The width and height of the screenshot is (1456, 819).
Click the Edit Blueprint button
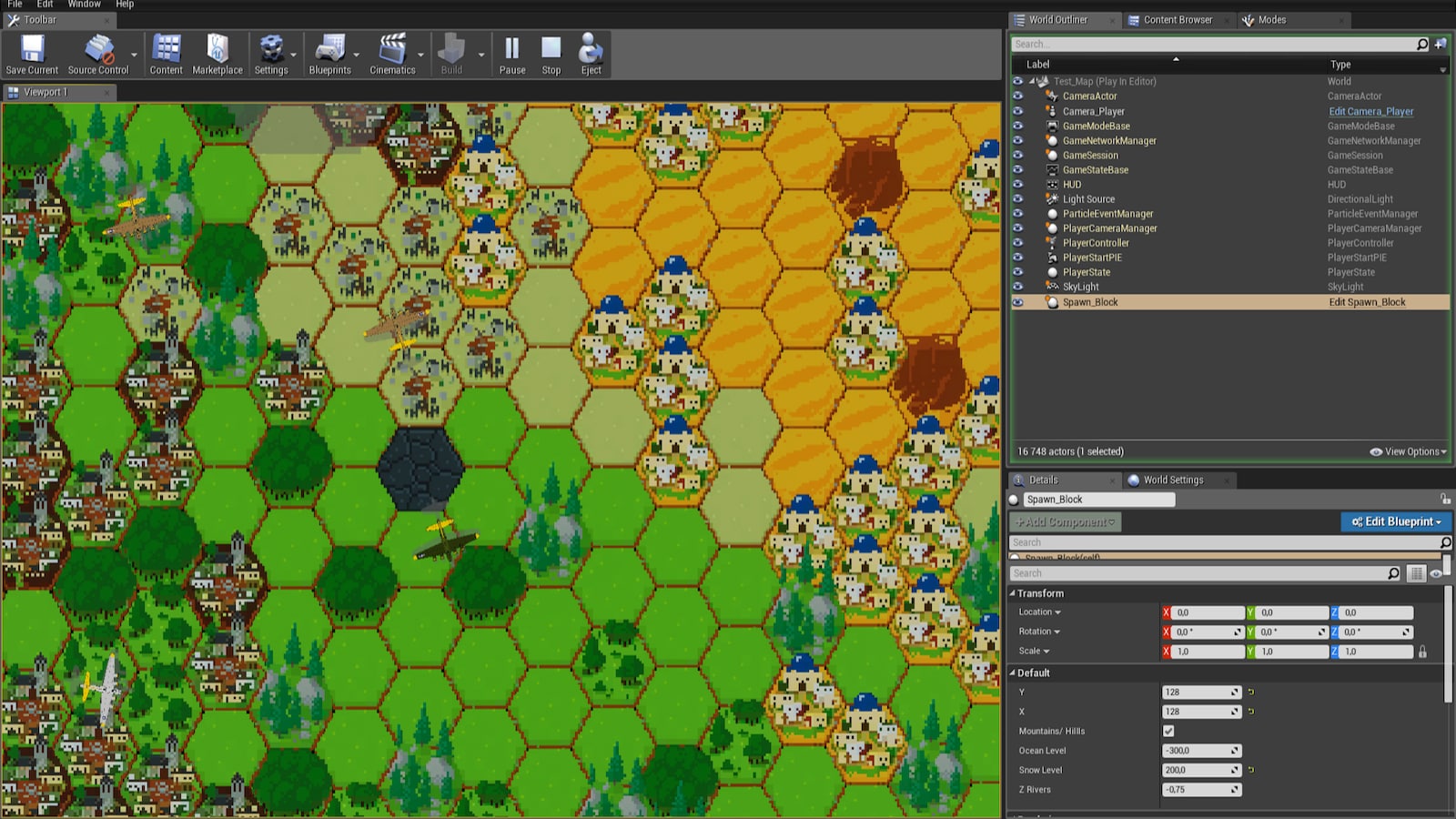click(1396, 521)
